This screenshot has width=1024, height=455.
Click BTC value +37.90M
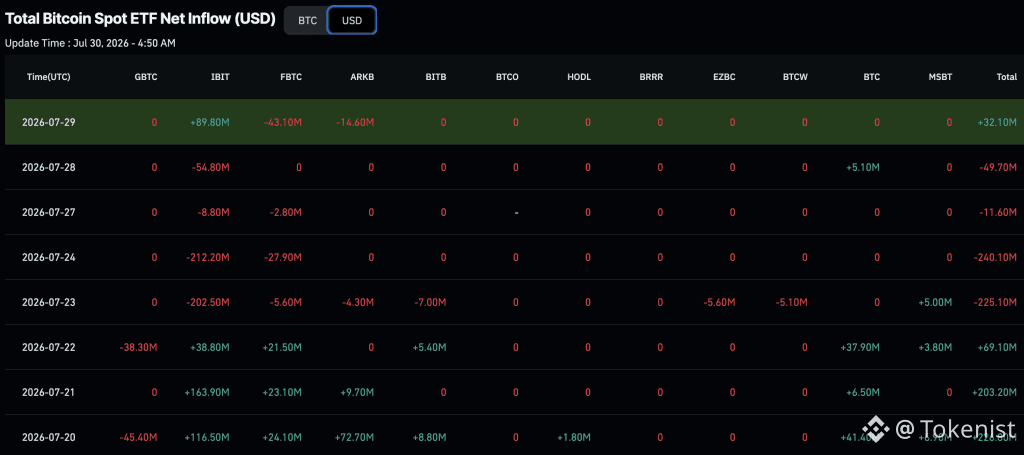(861, 347)
